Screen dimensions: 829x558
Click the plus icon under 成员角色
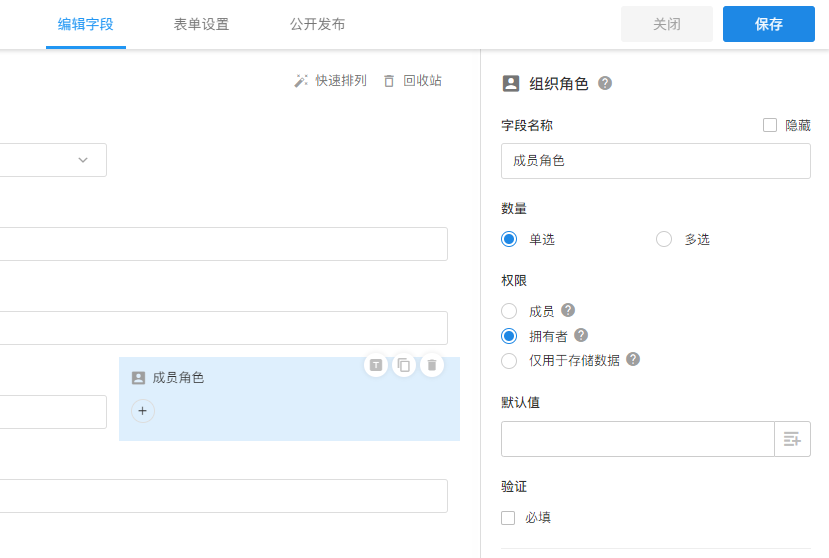pyautogui.click(x=143, y=411)
